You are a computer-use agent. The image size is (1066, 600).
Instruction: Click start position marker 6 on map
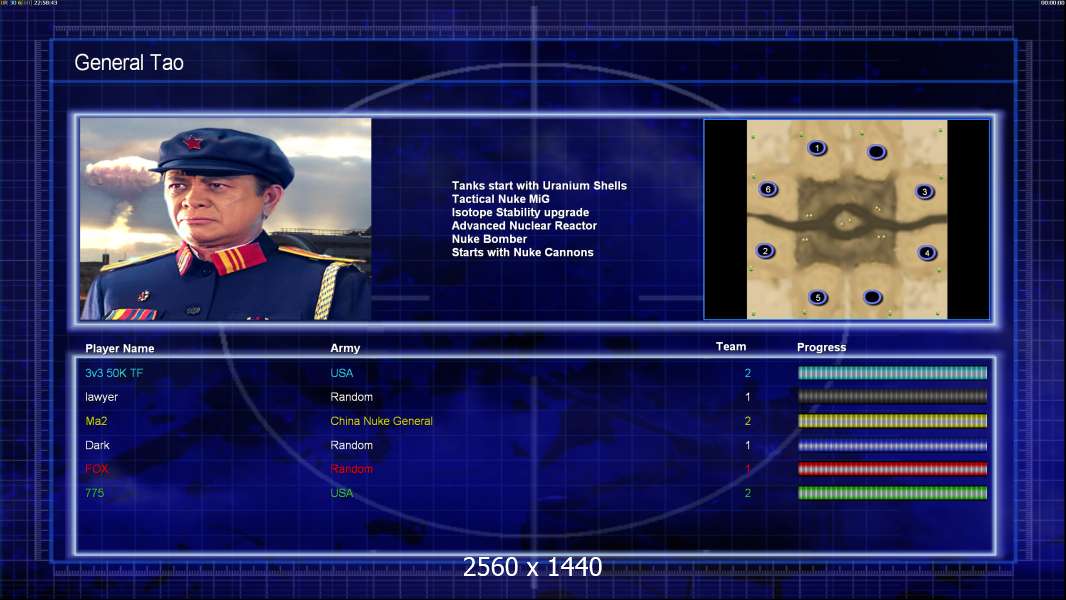pos(768,189)
